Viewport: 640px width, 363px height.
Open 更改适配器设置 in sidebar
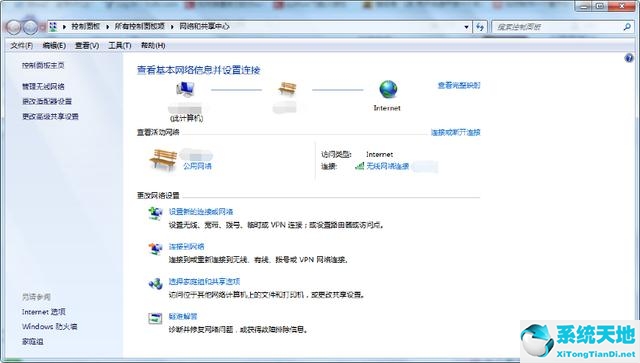pyautogui.click(x=47, y=101)
